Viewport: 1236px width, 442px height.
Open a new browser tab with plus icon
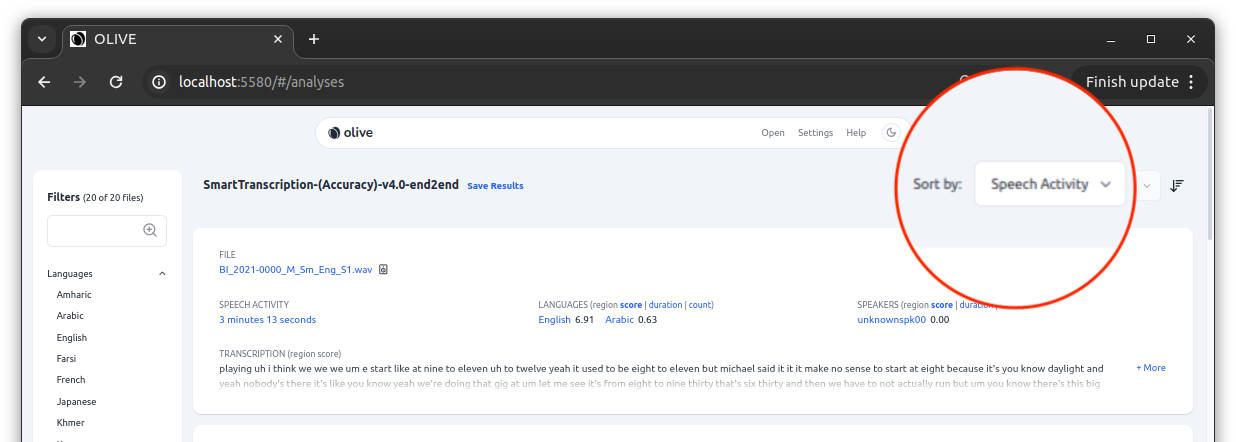coord(314,39)
